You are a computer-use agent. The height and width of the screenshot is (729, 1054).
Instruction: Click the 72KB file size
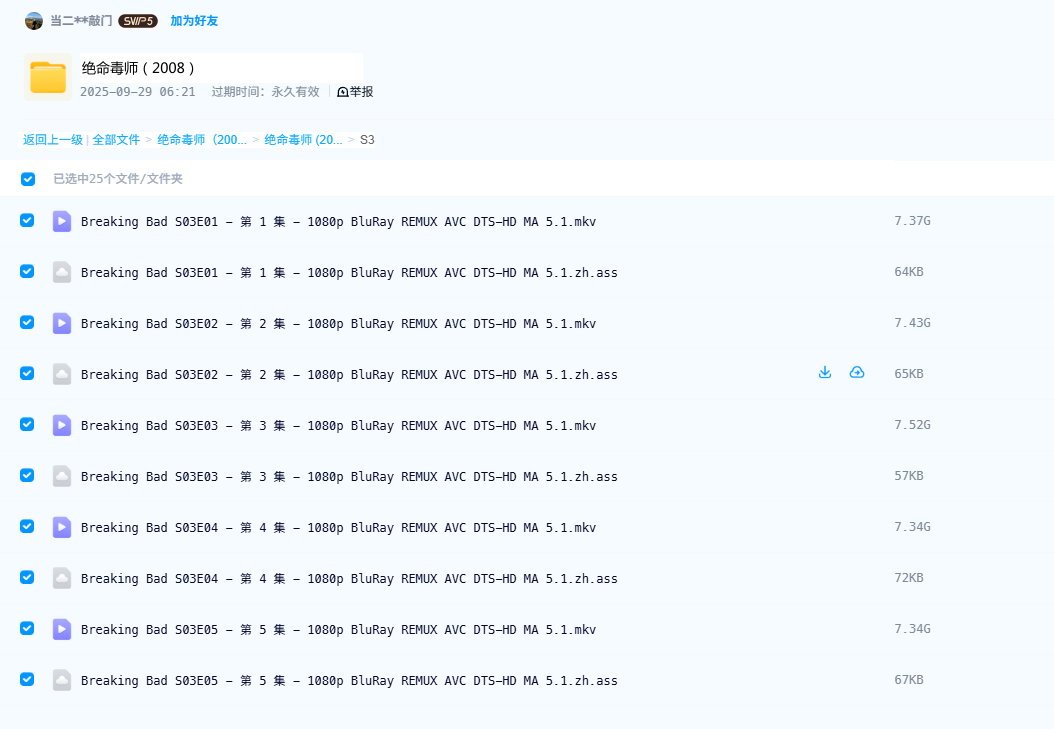[x=909, y=578]
